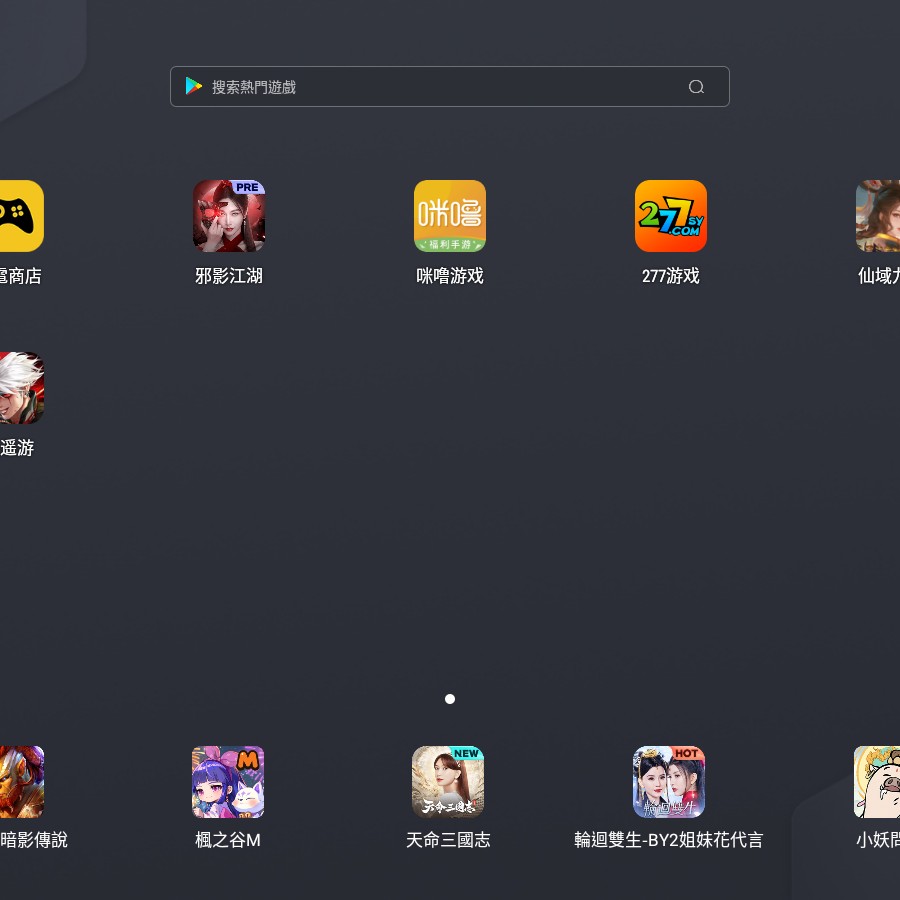Click the 輪迴雙生-BY2姐妹花代言 label
This screenshot has height=900, width=900.
pos(669,840)
